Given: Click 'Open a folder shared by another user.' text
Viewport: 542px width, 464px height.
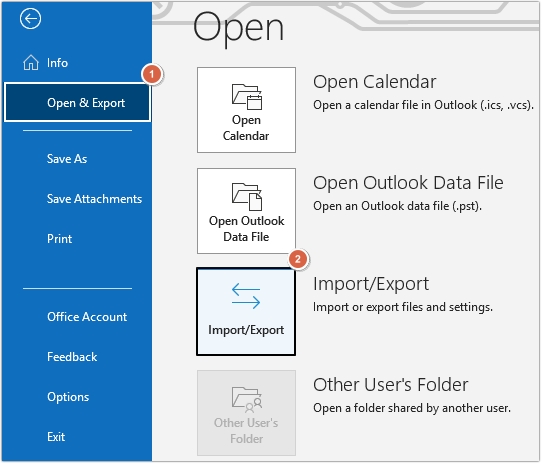Looking at the screenshot, I should tap(412, 408).
